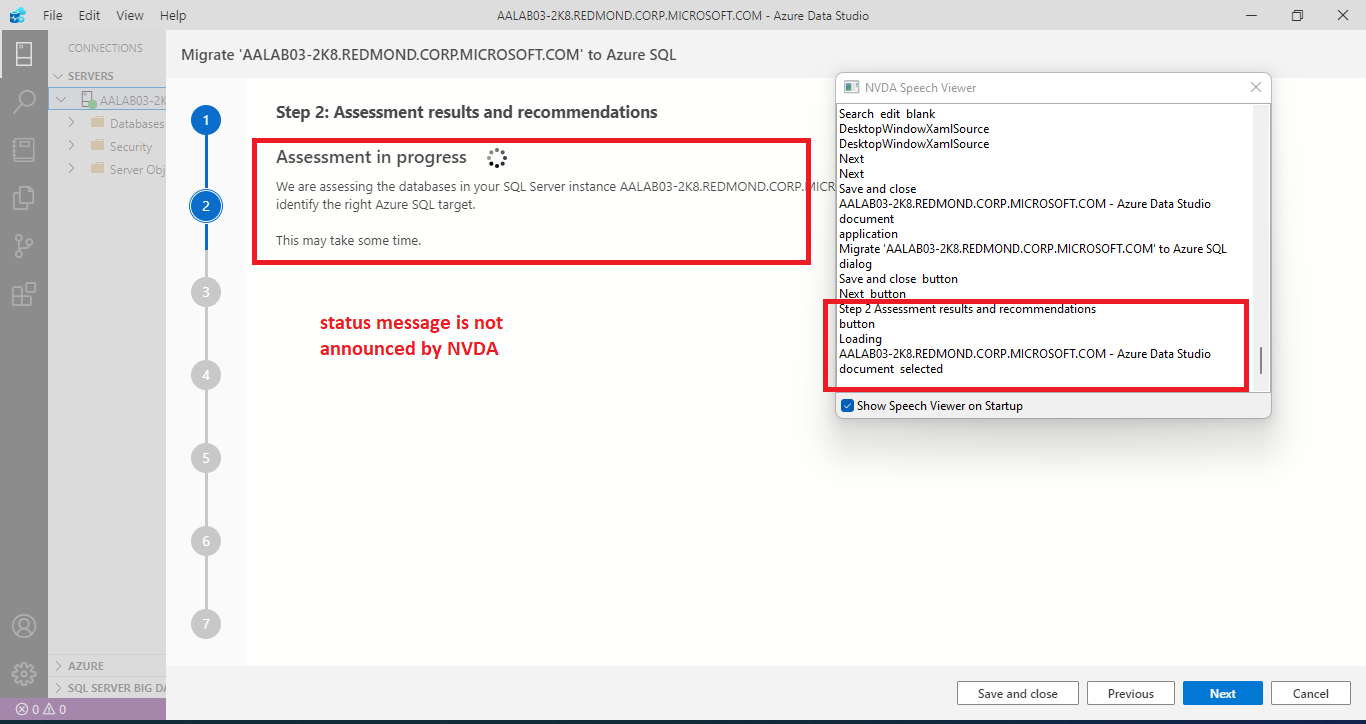The image size is (1366, 724).
Task: Open the View menu
Action: [x=130, y=15]
